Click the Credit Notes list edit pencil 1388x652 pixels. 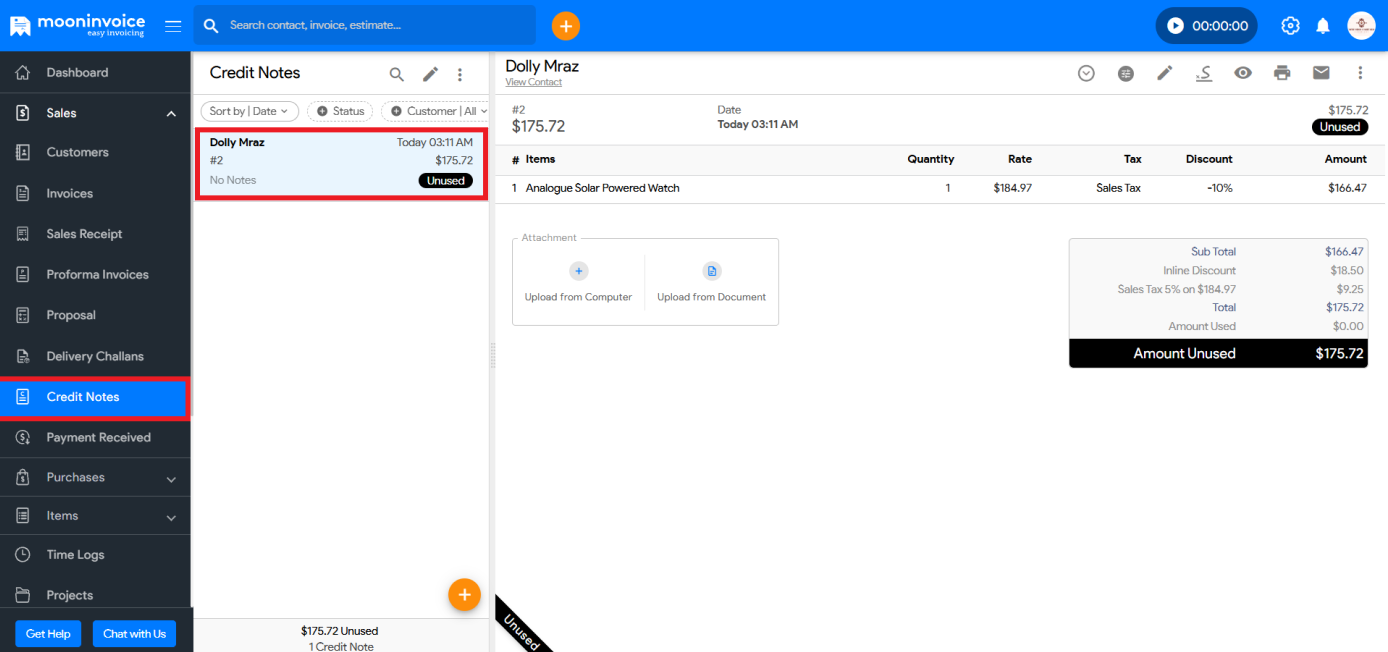click(x=430, y=74)
